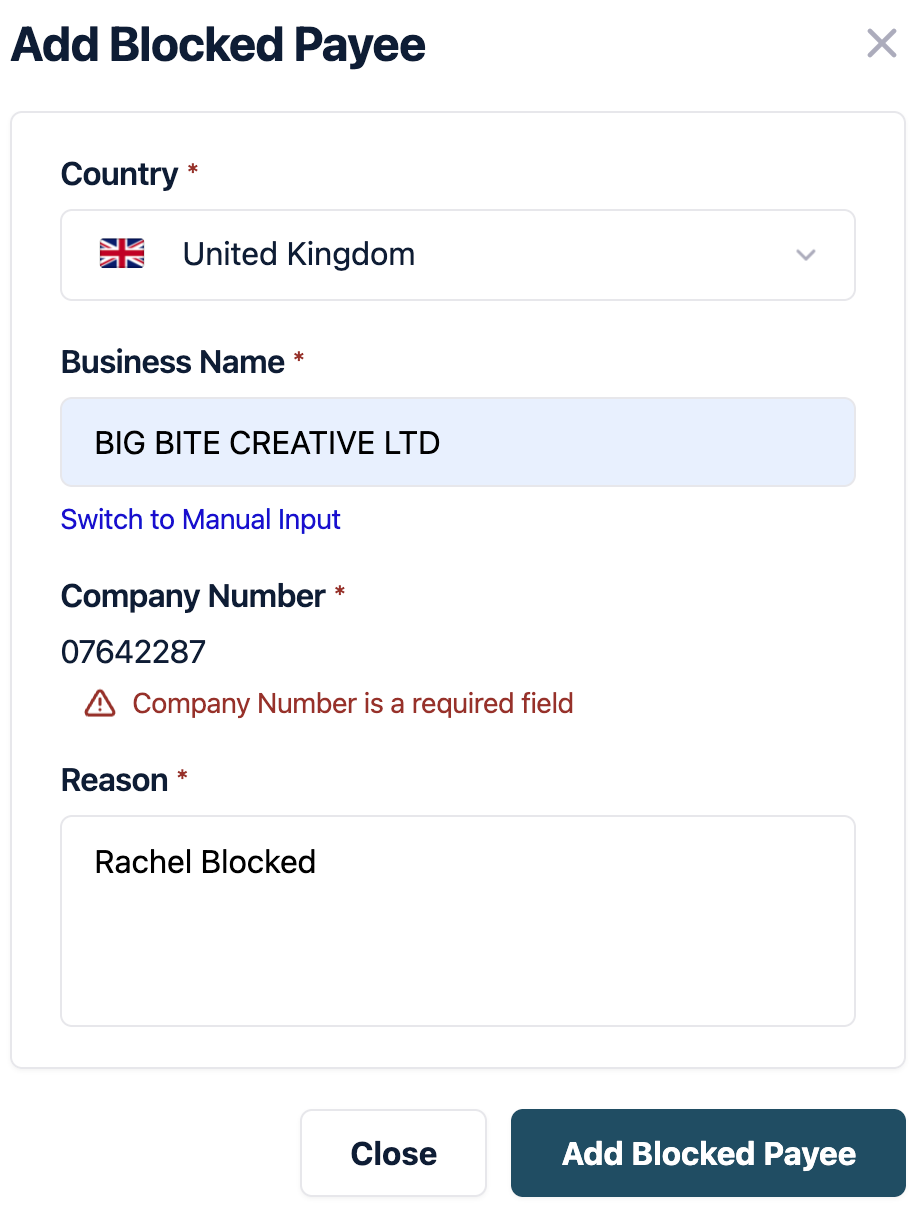The image size is (924, 1210).
Task: Click the Company Number field label
Action: click(193, 596)
